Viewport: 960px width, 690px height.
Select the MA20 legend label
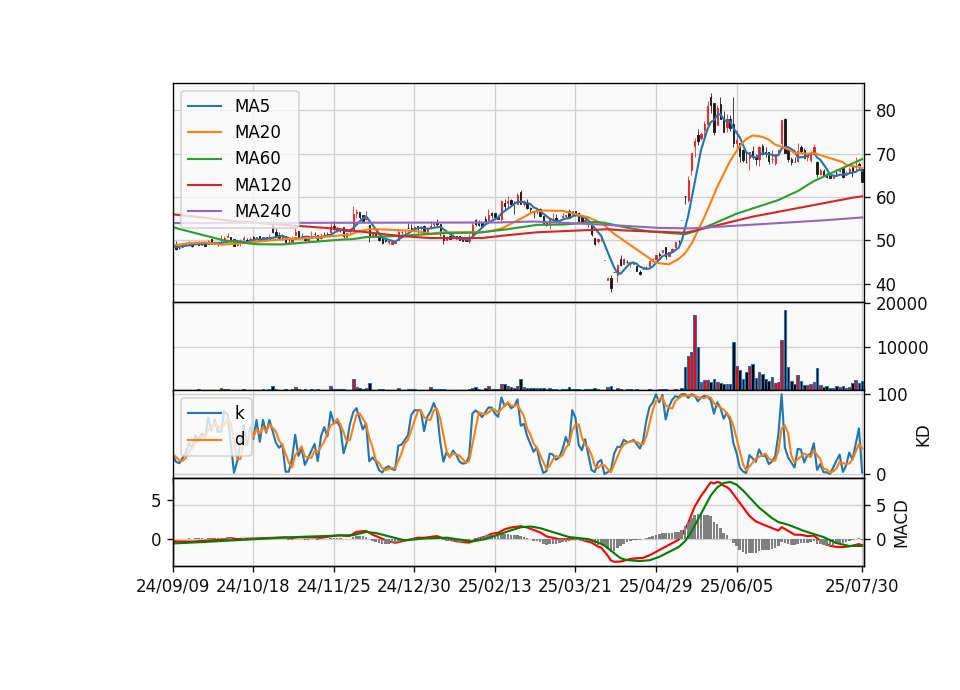(x=257, y=132)
